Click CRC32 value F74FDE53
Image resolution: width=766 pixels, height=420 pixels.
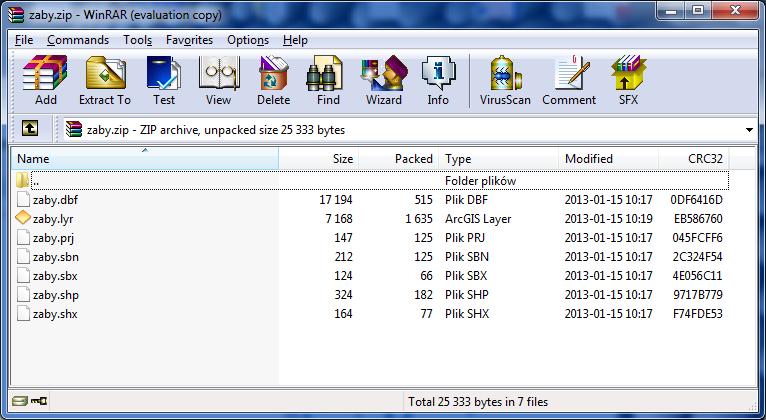point(698,314)
